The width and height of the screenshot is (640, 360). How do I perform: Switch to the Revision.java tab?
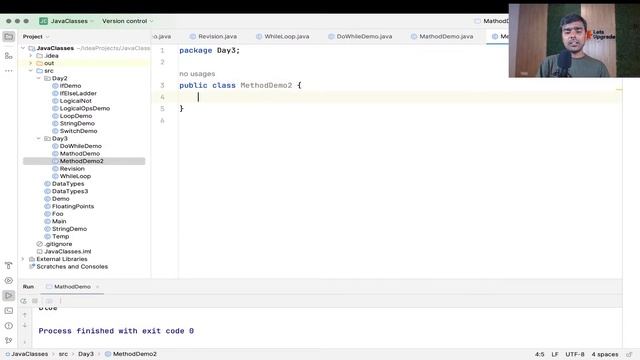click(213, 36)
